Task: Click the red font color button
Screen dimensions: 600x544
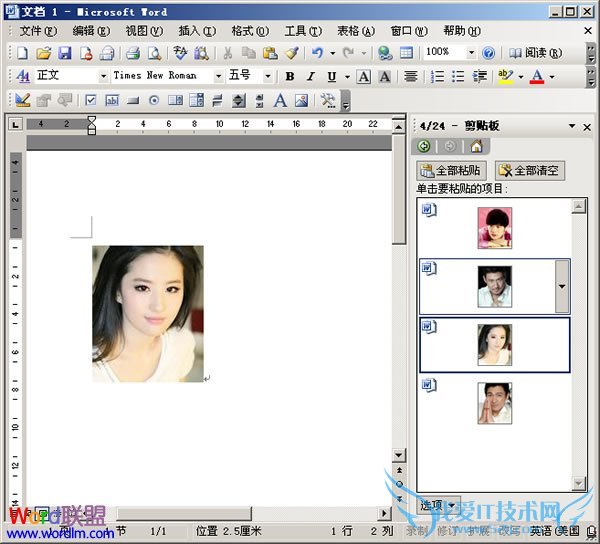Action: [537, 76]
